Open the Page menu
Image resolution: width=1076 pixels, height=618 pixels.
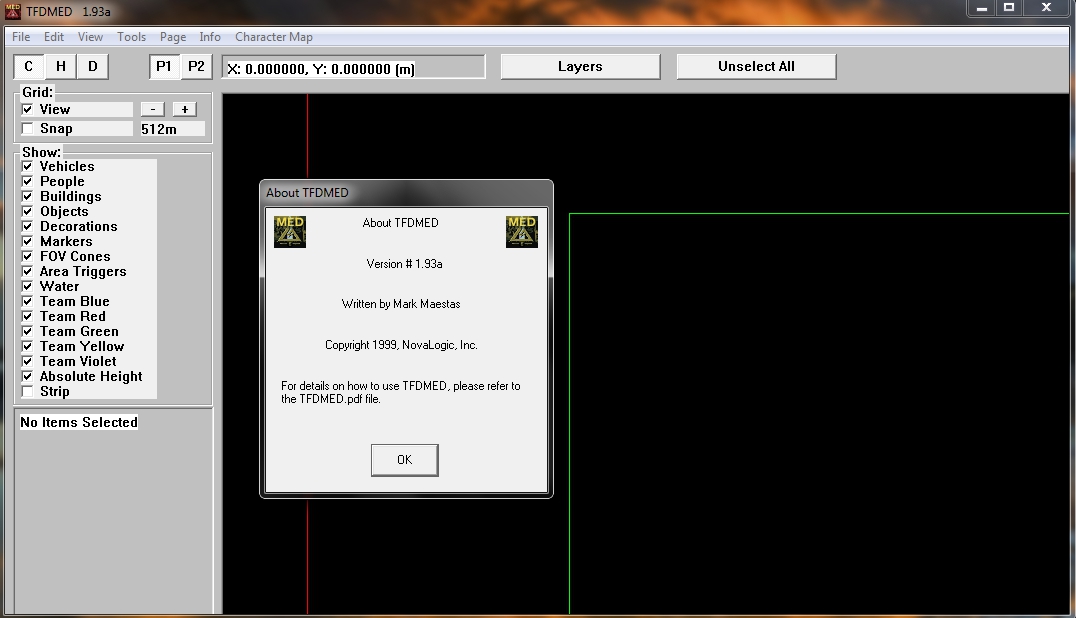173,37
